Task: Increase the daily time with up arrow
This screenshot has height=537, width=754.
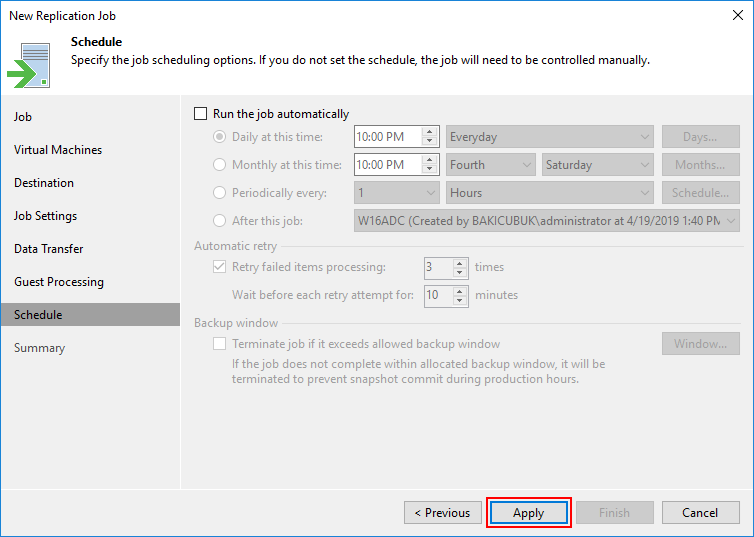Action: tap(429, 132)
